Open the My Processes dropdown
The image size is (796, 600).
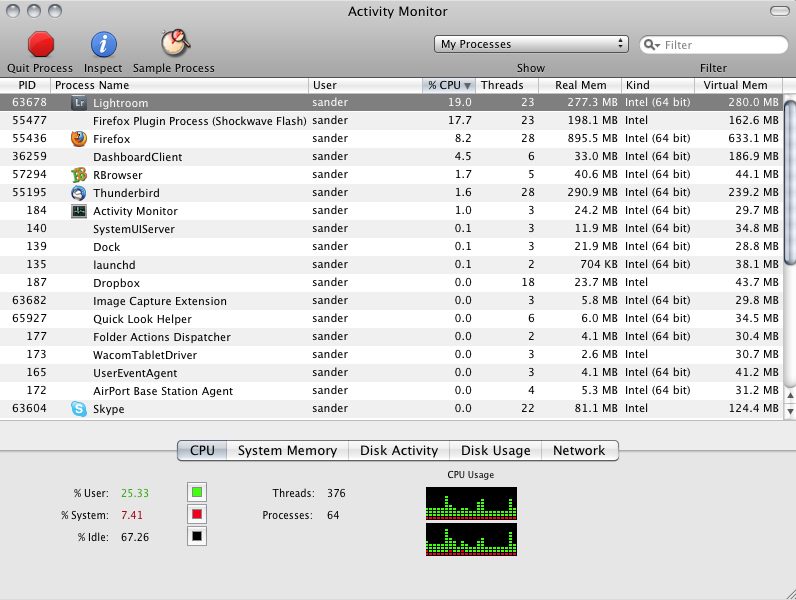(531, 44)
